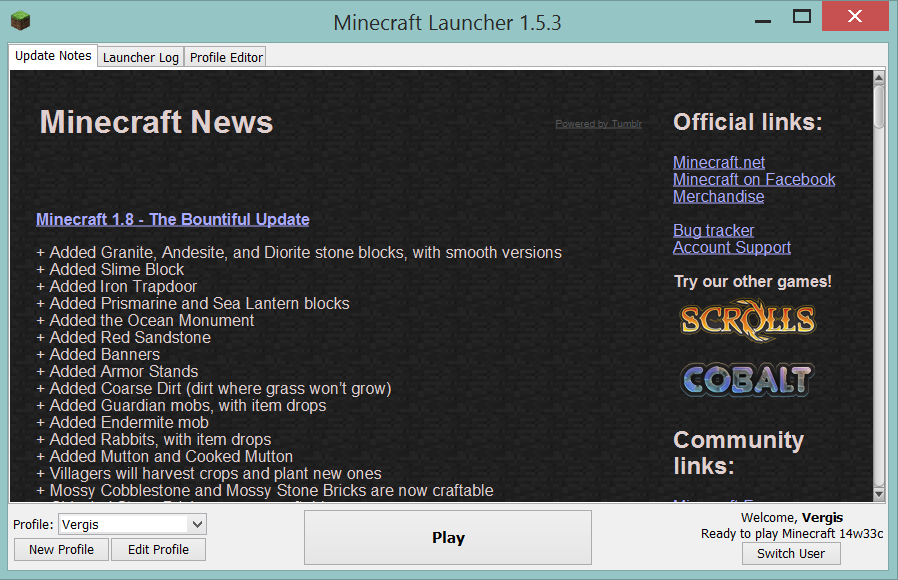Maximize the Minecraft Launcher window

(802, 17)
